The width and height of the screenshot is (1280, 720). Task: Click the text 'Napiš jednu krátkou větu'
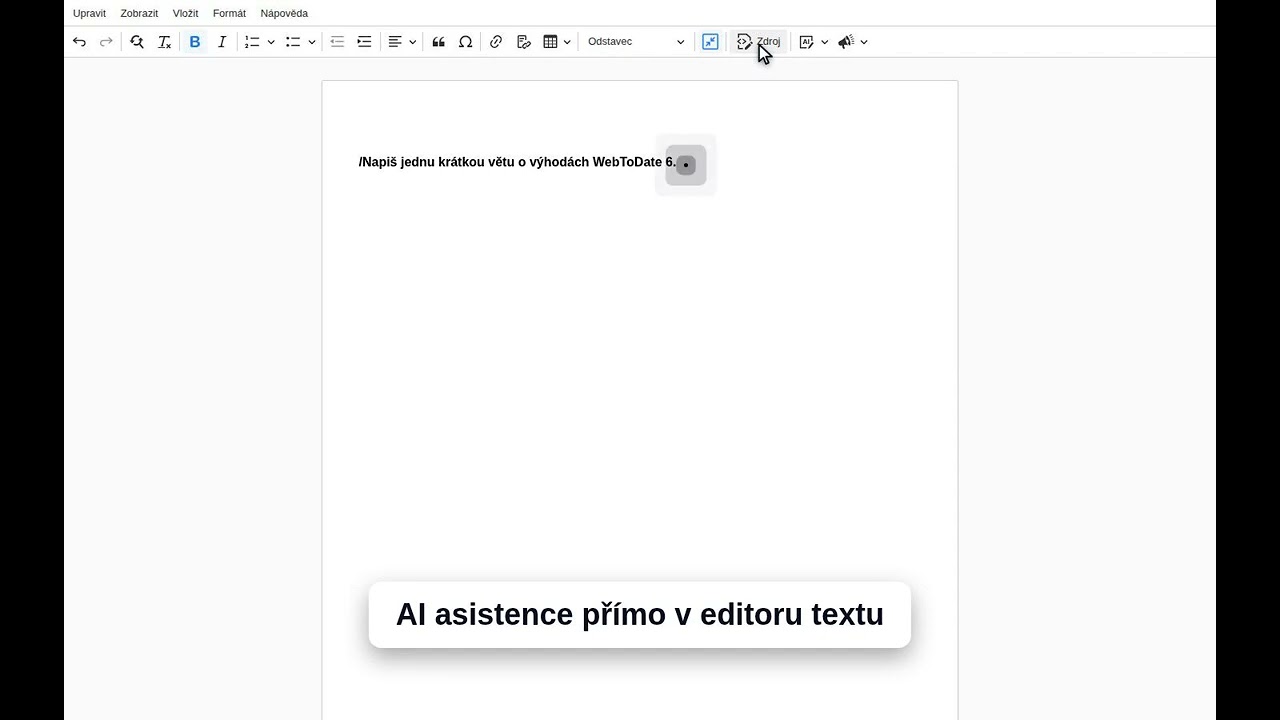[x=436, y=162]
